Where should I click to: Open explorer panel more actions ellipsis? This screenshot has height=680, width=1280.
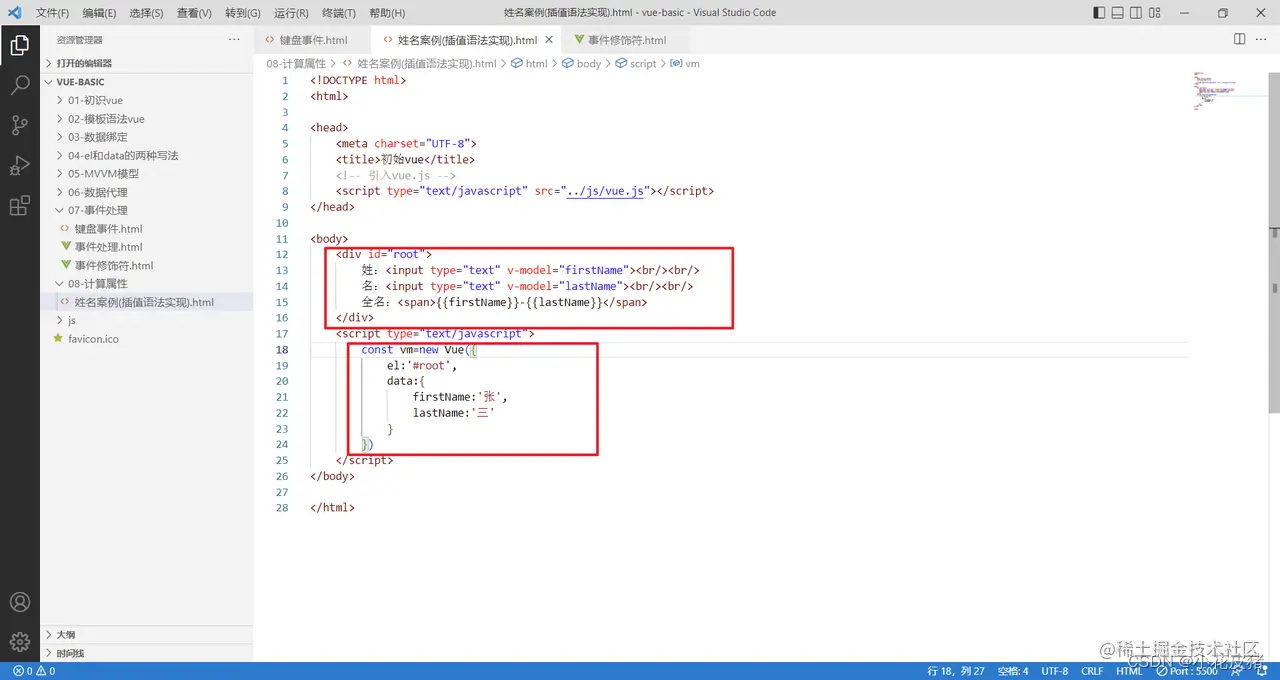point(234,39)
